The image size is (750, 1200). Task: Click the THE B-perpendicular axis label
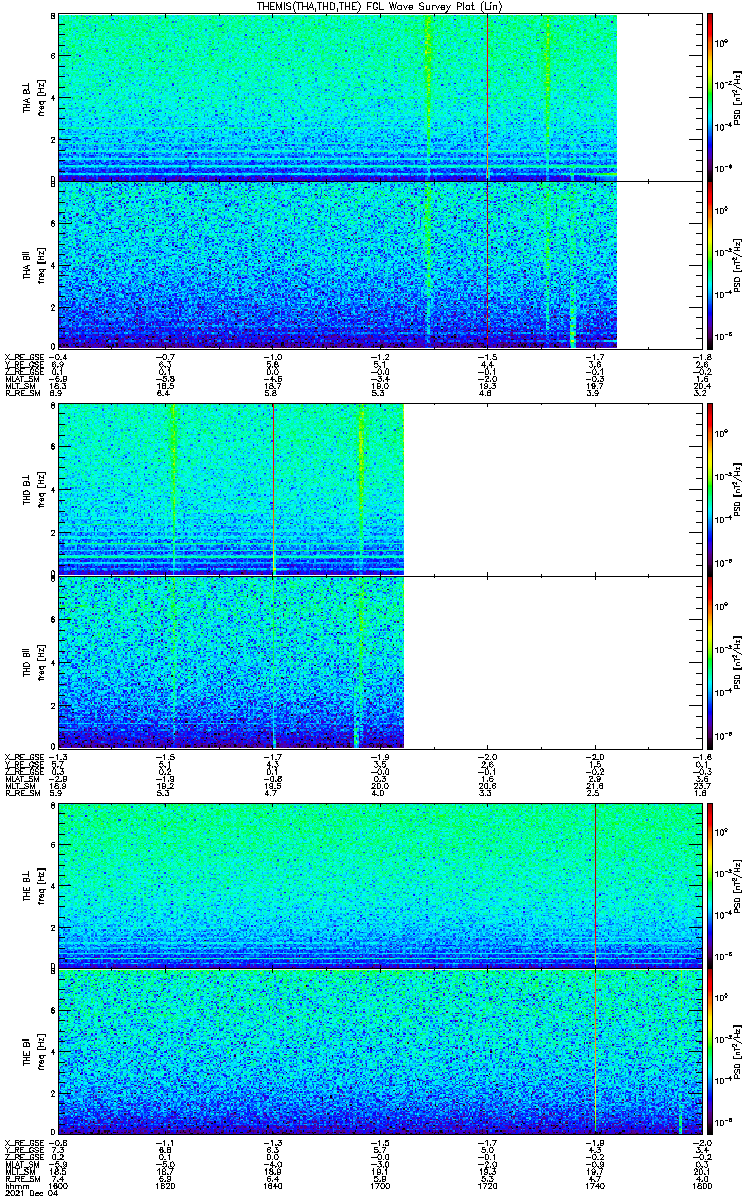pos(28,885)
